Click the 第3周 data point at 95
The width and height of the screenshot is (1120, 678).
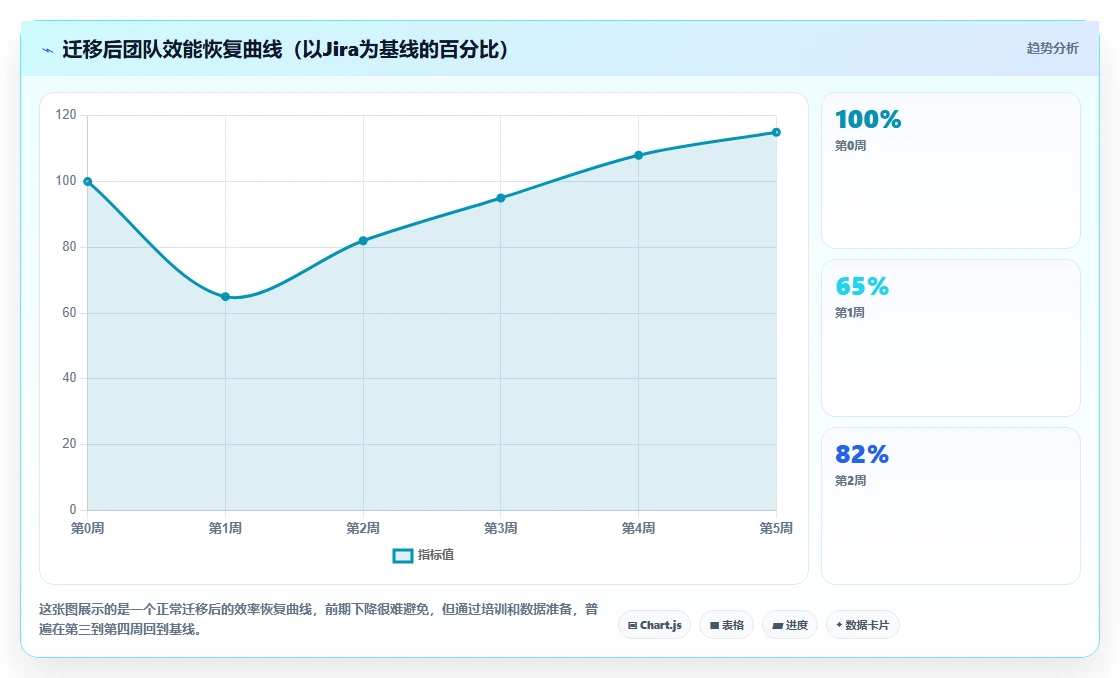tap(501, 198)
